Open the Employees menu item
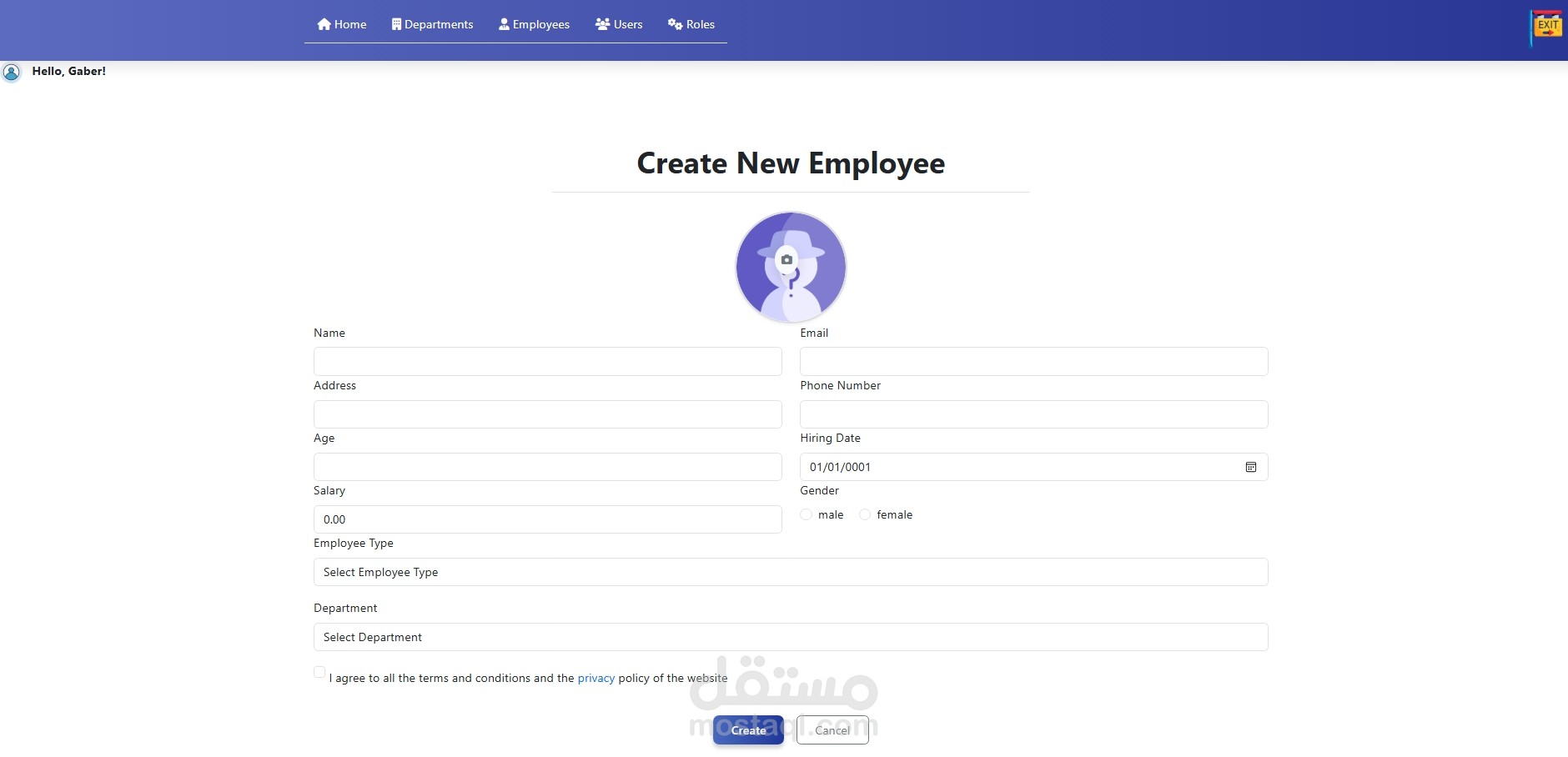 (534, 24)
